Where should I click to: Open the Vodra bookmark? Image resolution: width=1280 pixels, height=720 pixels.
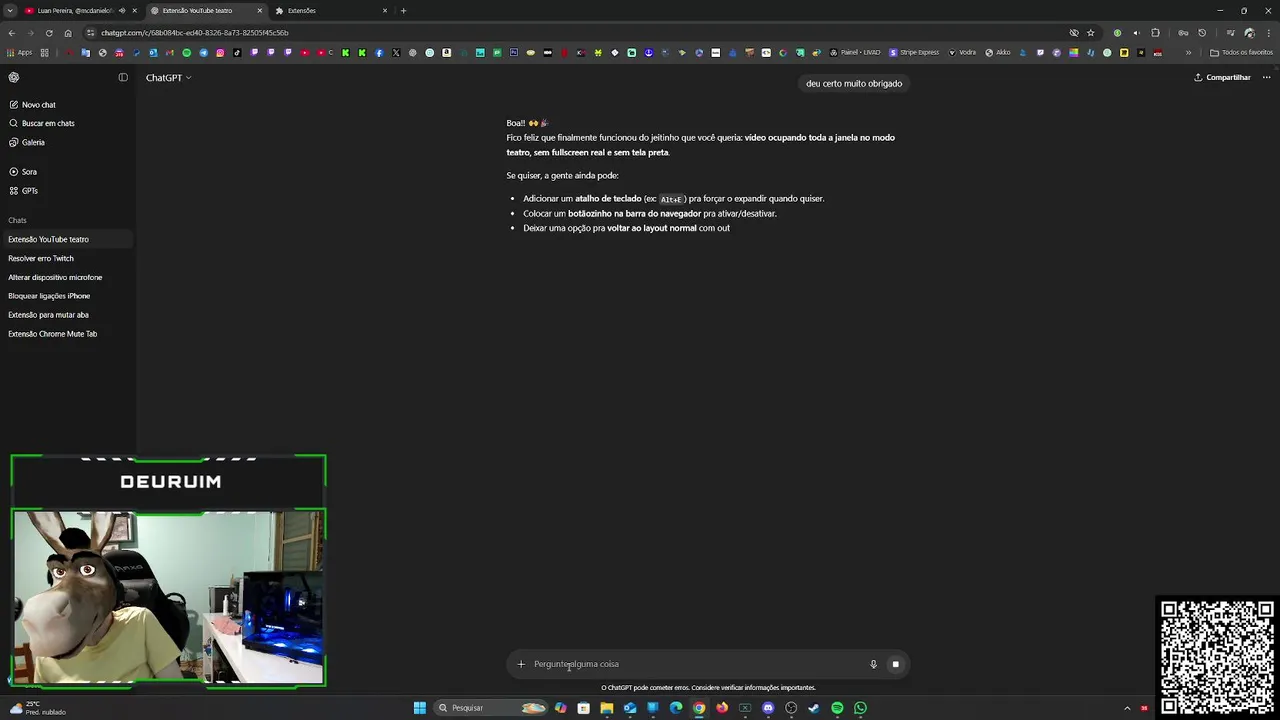pos(962,52)
